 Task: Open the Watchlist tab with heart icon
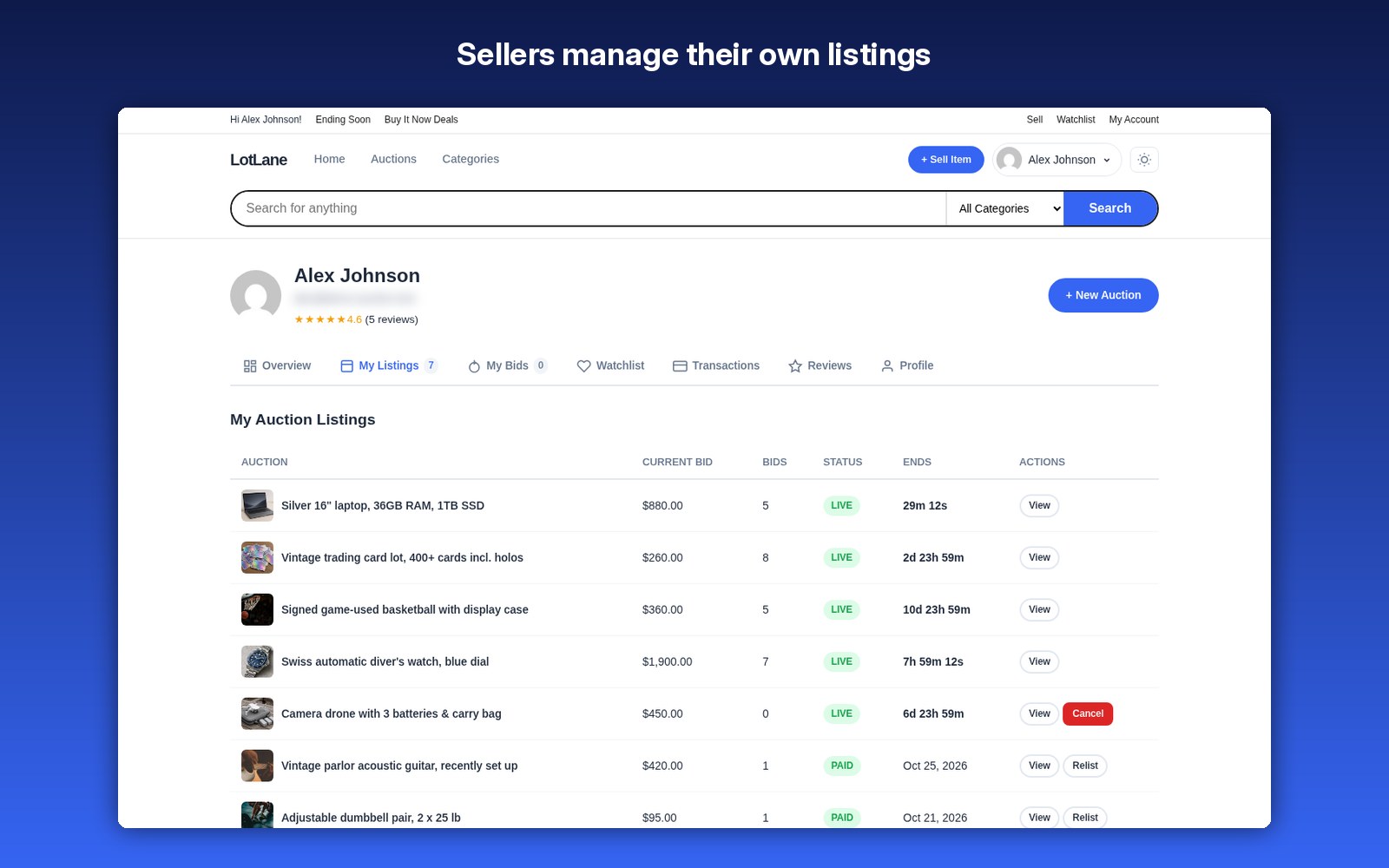pos(610,365)
